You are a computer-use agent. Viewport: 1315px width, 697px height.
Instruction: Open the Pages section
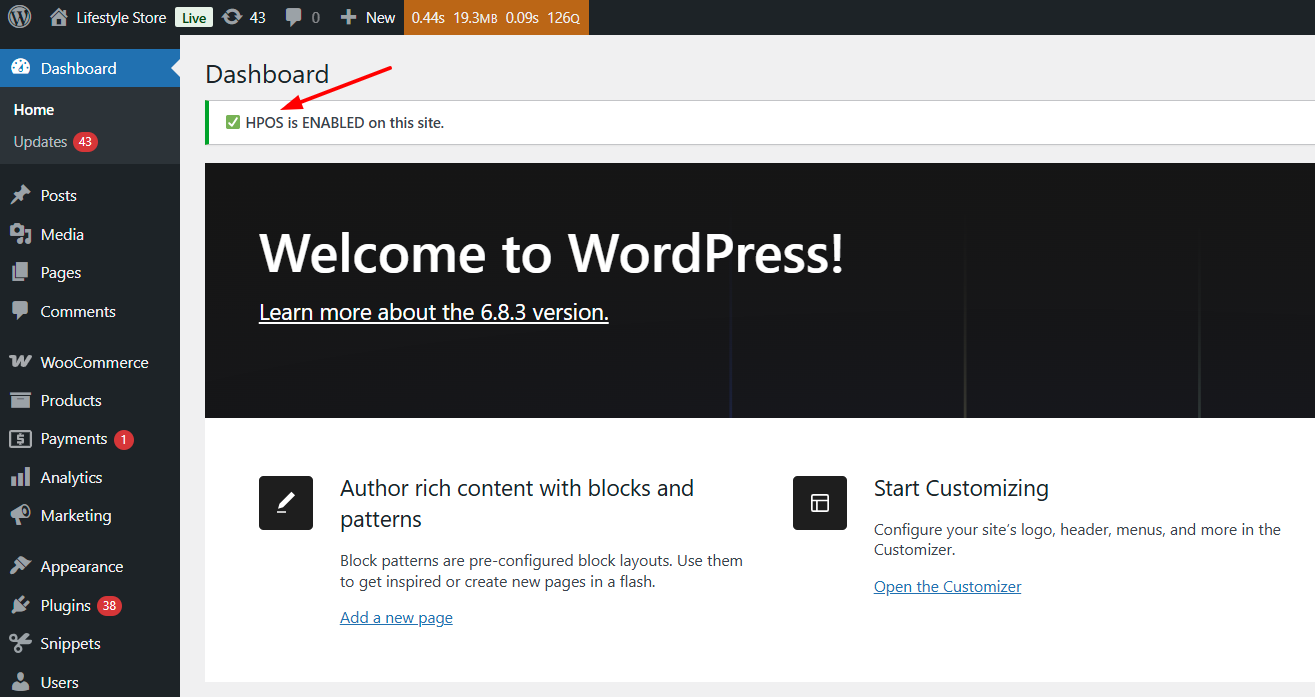60,272
